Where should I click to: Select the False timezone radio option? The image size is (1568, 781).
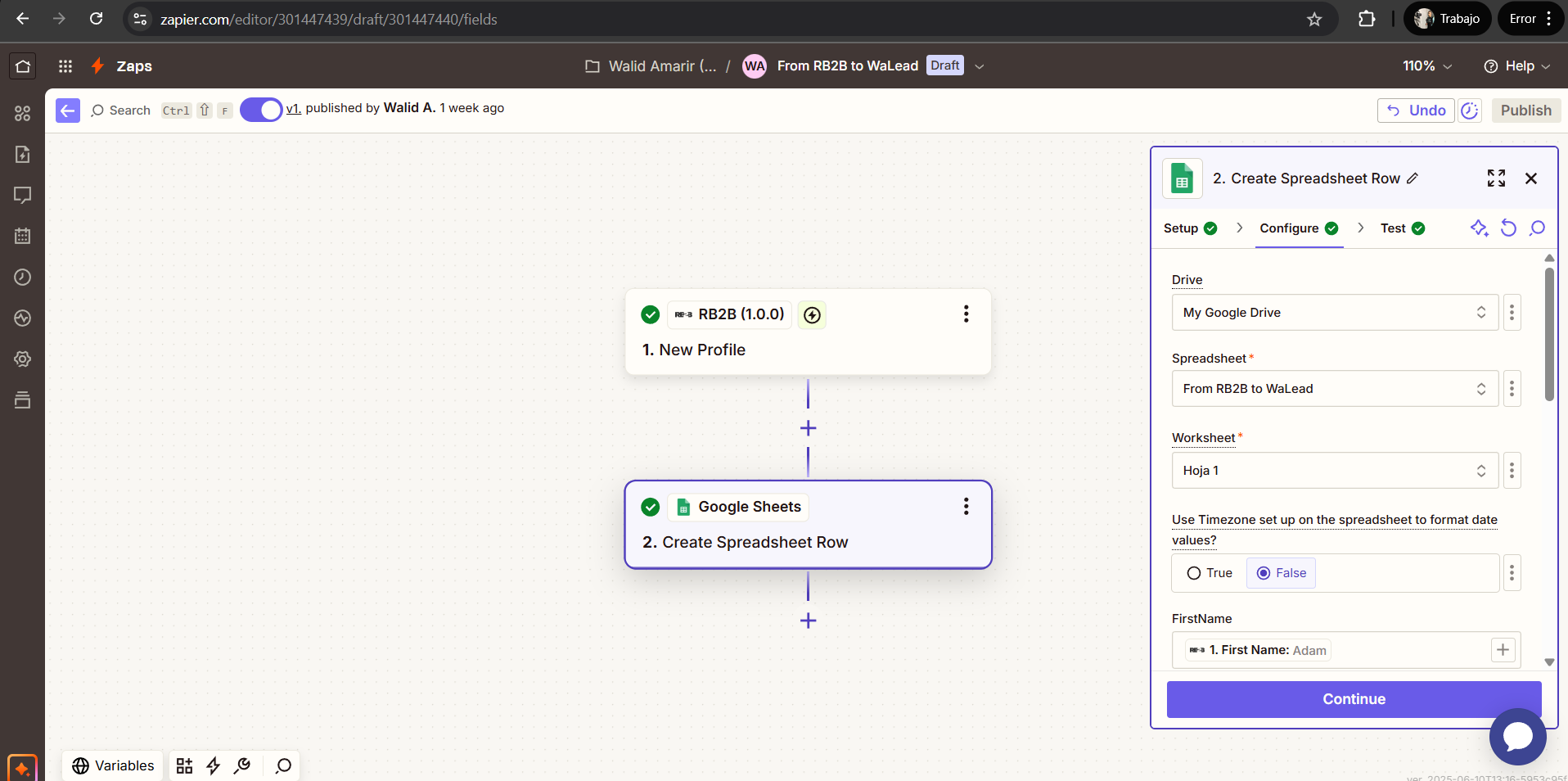click(1282, 573)
